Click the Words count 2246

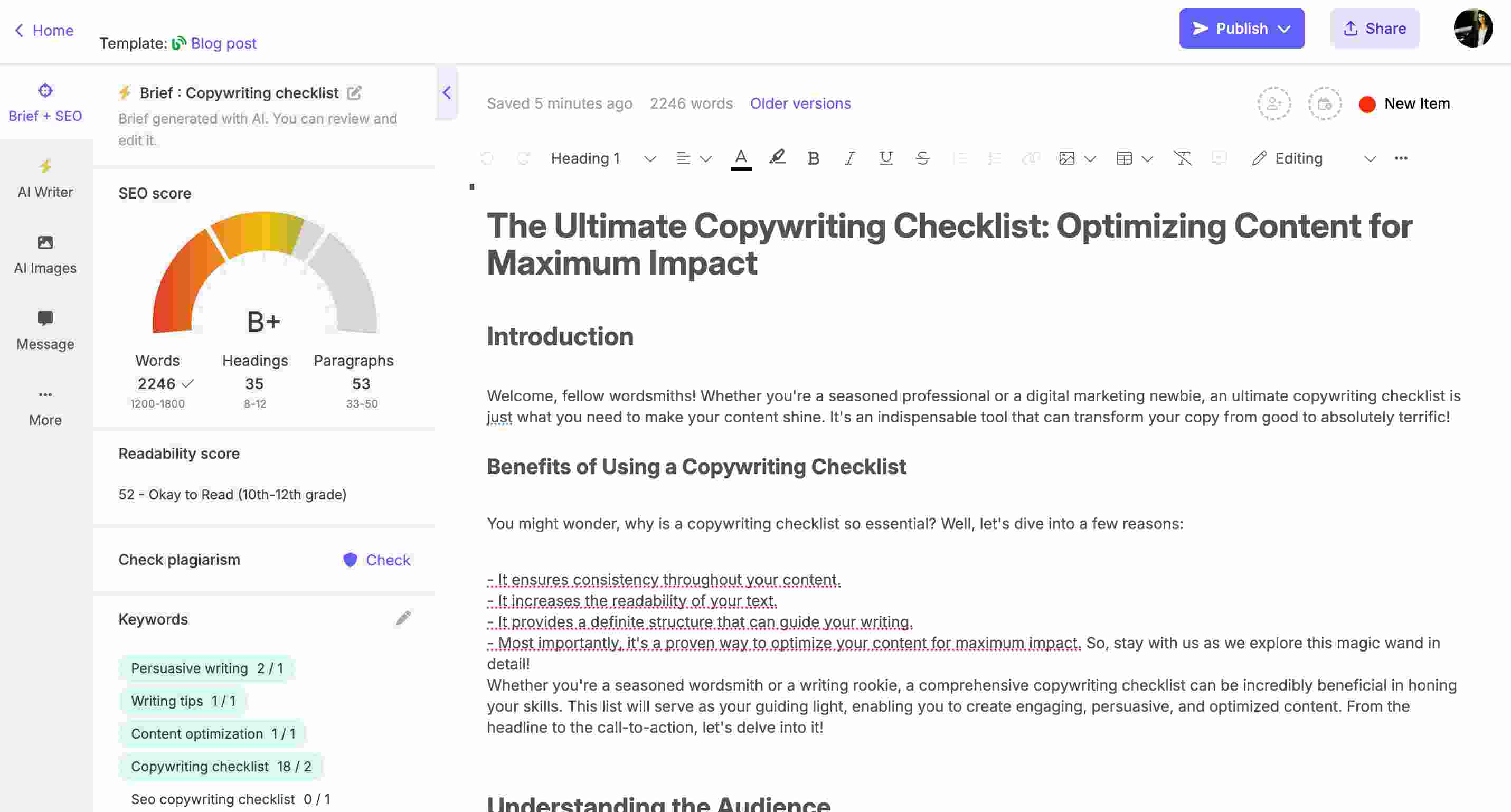[157, 384]
